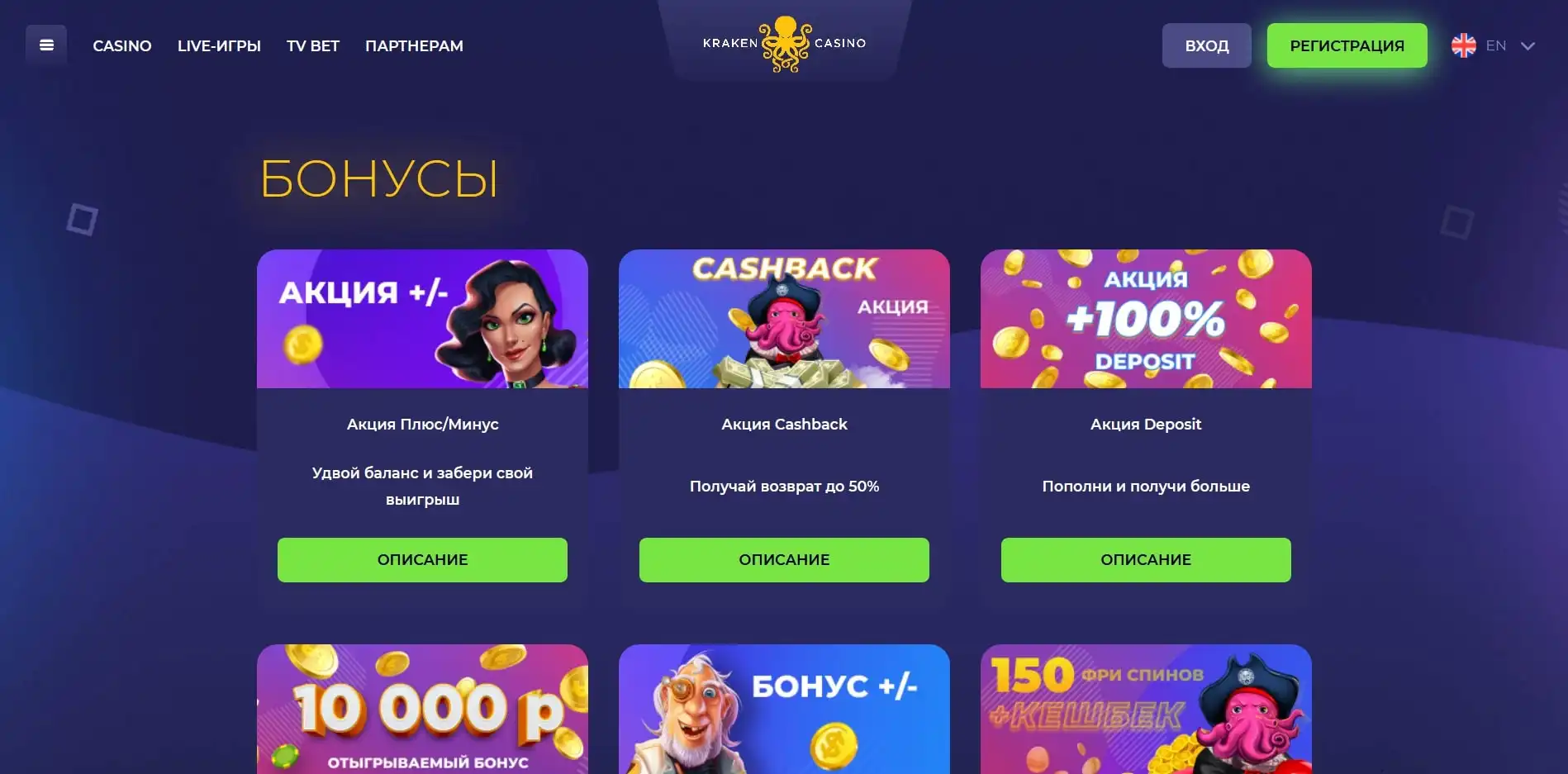Screen dimensions: 1568x774
Task: Click the +100% DEPOSIT banner image
Action: (x=1146, y=319)
